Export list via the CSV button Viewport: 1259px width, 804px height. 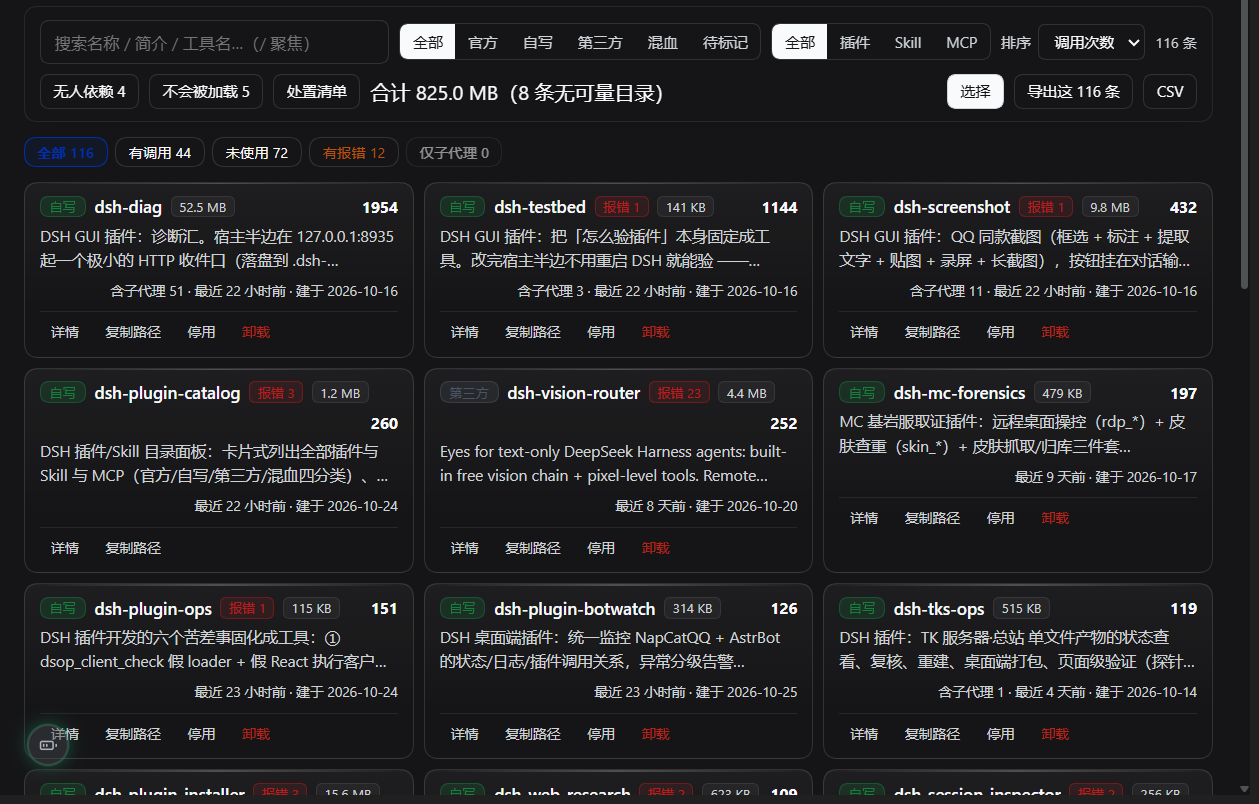click(x=1170, y=92)
